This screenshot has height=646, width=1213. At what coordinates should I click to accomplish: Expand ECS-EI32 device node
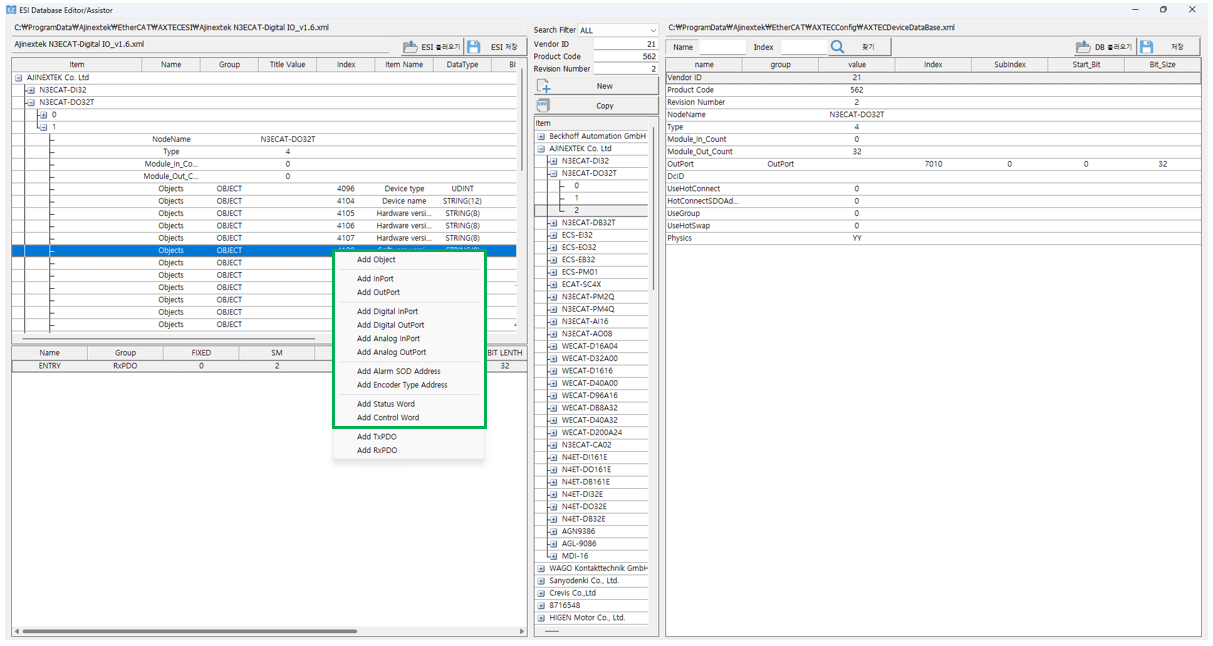pyautogui.click(x=553, y=235)
